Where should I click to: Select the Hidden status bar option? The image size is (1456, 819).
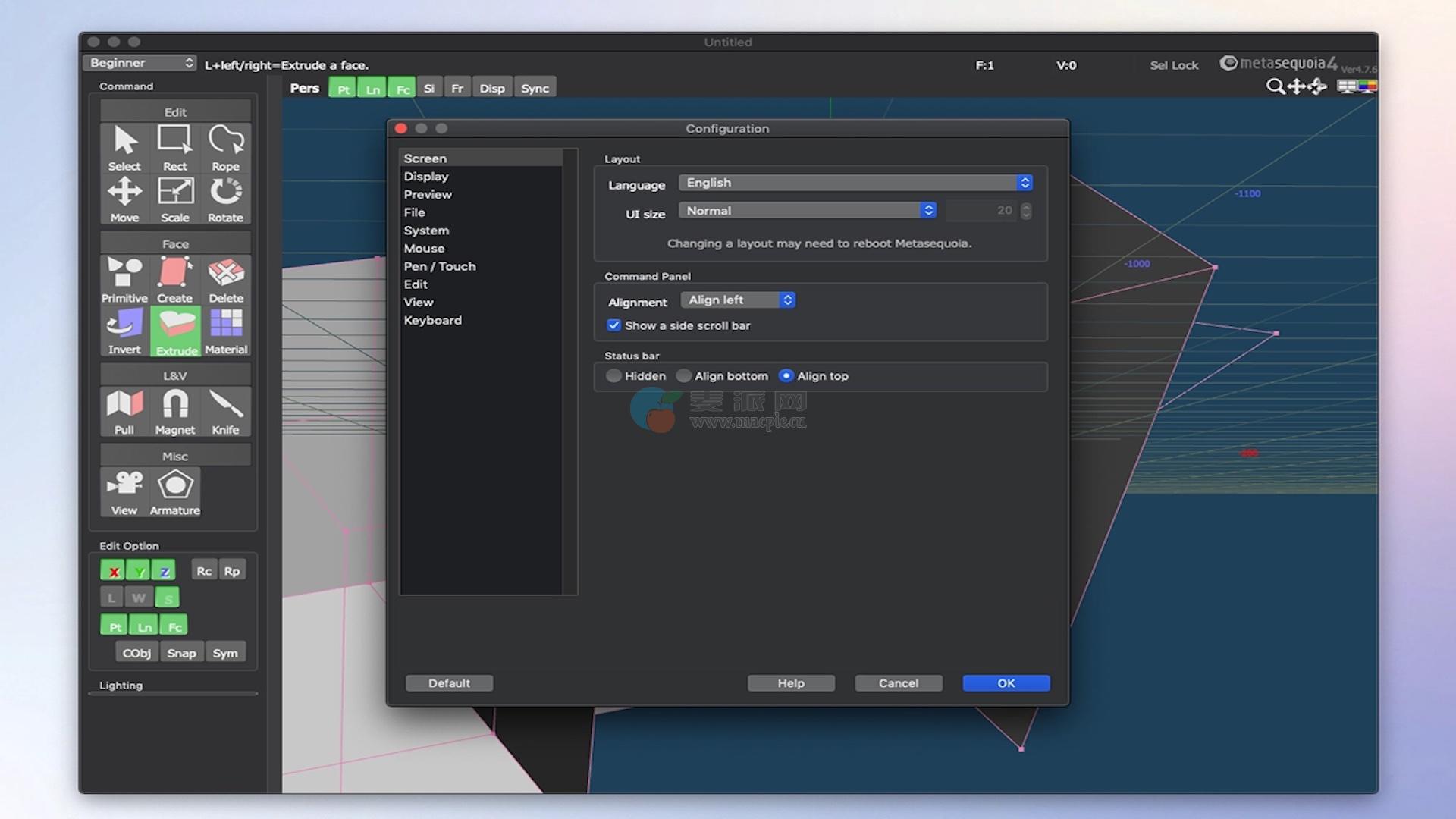613,376
